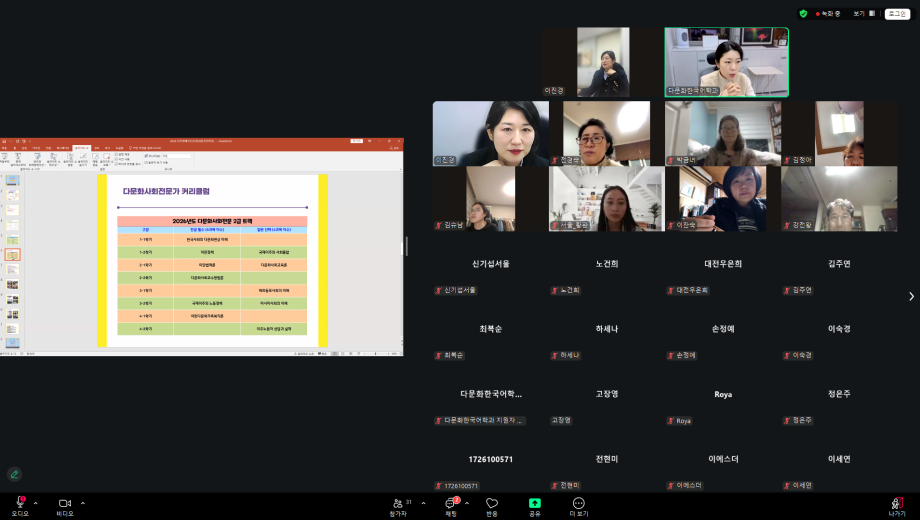Select the orange-outlined slide thumbnail in PowerPoint
Screen dimensions: 920x520
[12, 255]
